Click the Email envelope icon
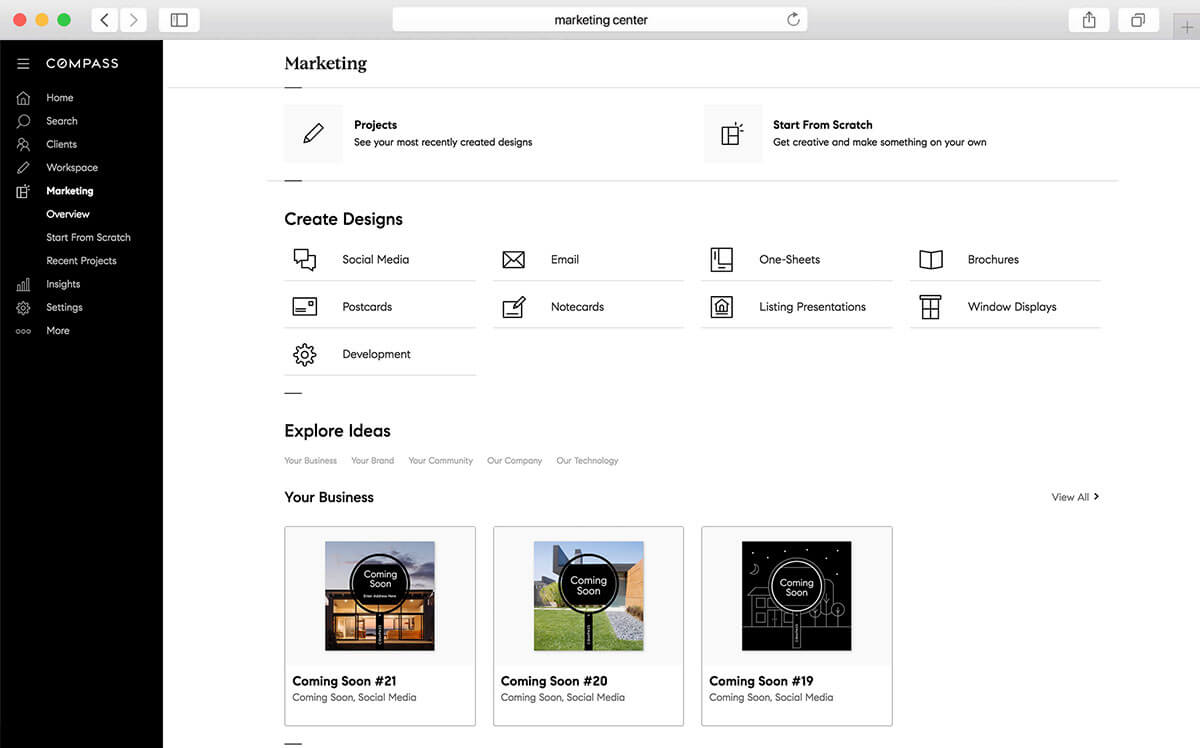Image resolution: width=1200 pixels, height=748 pixels. [x=513, y=260]
